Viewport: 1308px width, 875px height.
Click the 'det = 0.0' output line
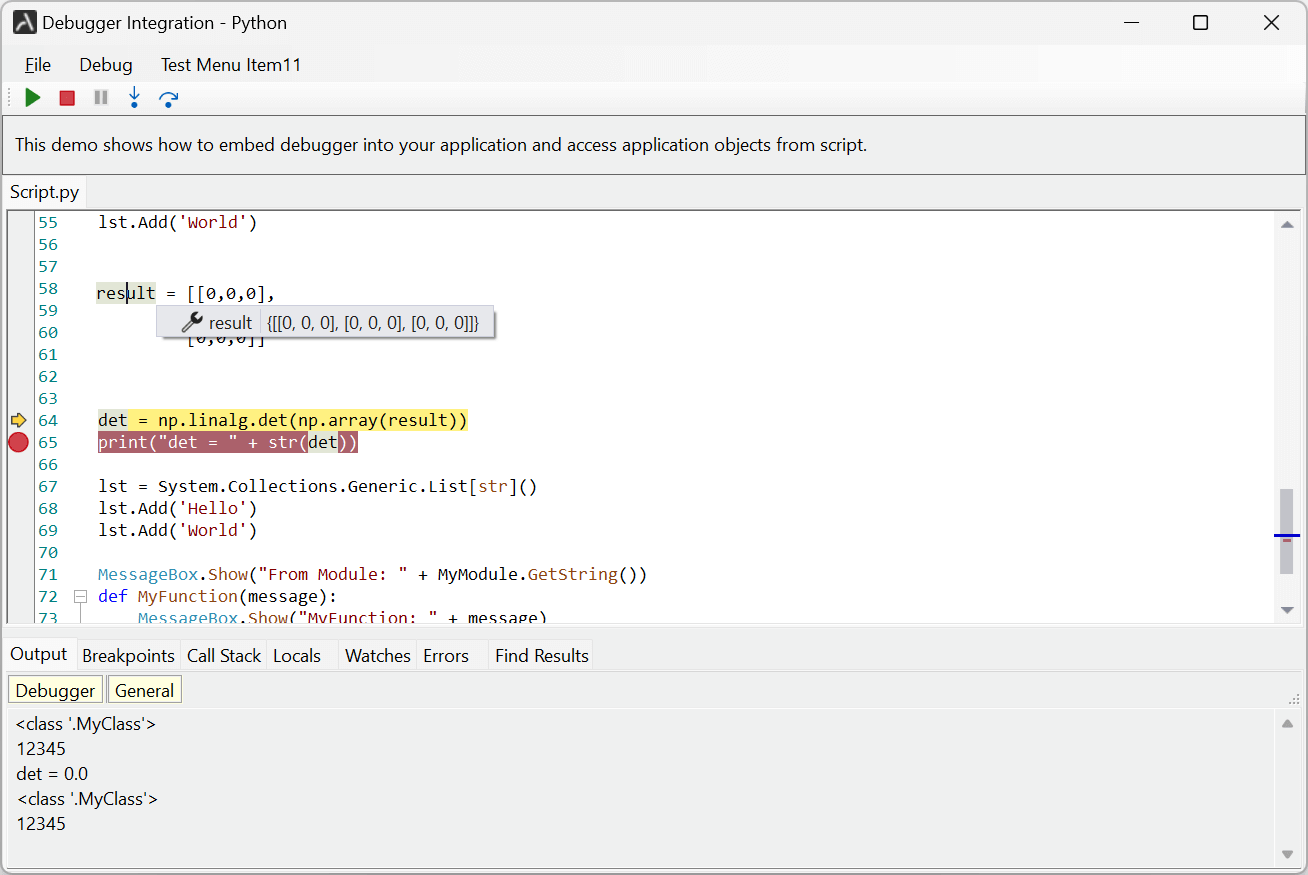pyautogui.click(x=52, y=774)
